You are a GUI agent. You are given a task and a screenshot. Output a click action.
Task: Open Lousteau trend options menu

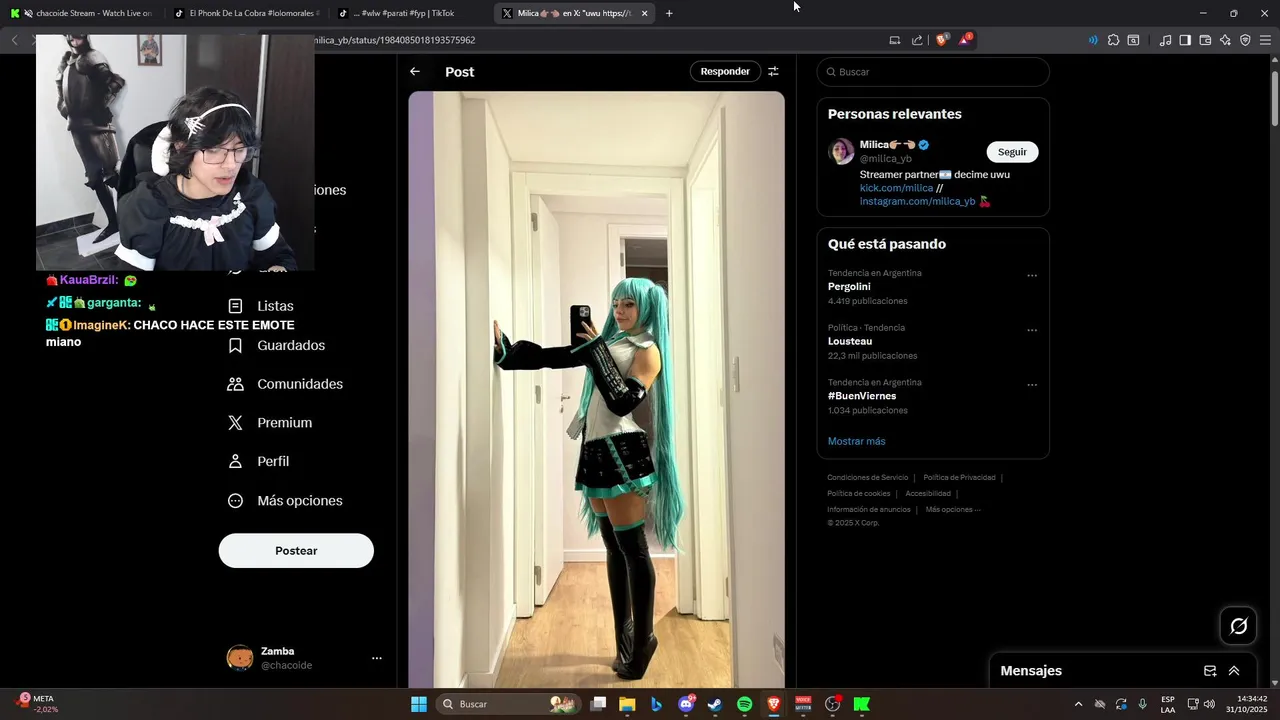click(1032, 330)
